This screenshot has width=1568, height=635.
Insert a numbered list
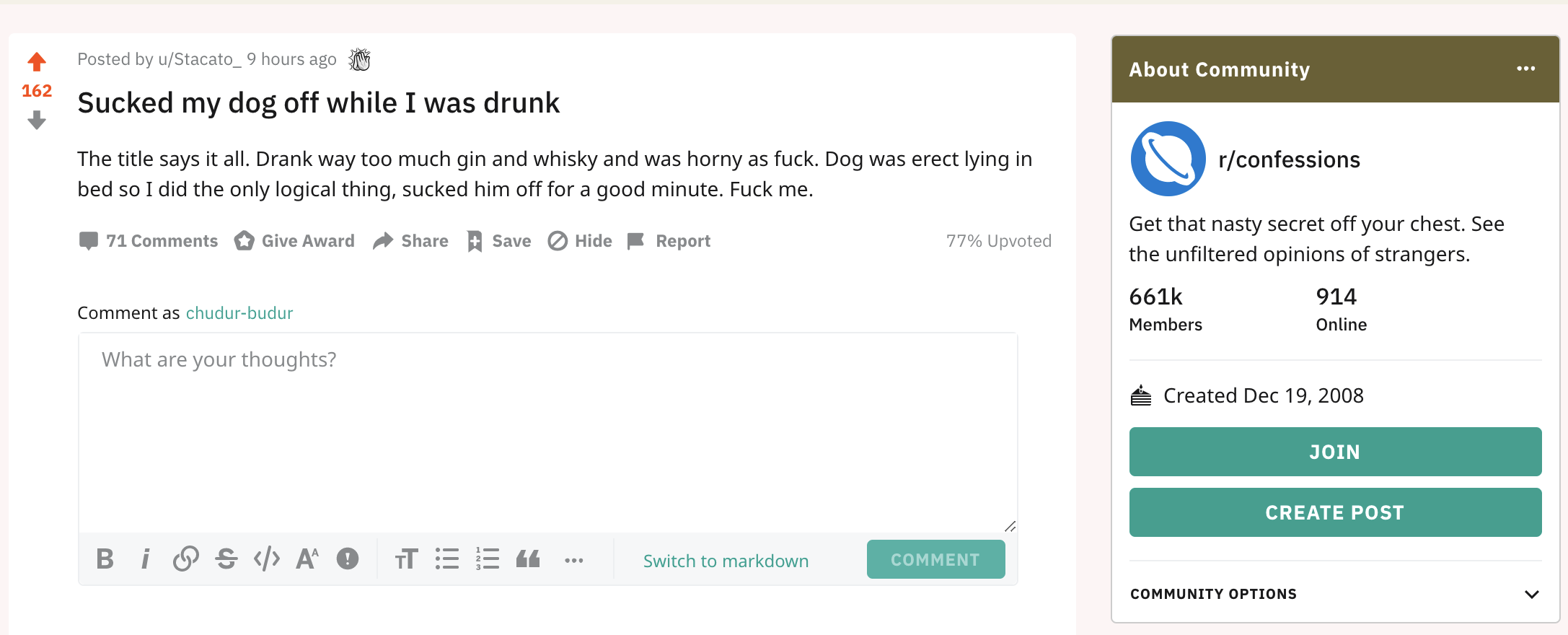[x=488, y=559]
